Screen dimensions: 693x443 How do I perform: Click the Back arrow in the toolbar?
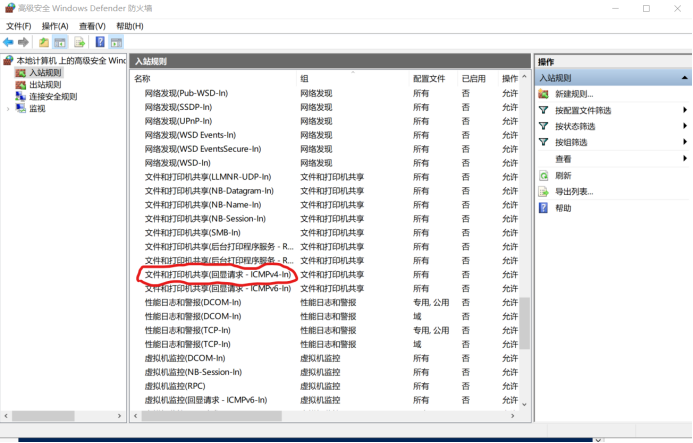[8, 42]
